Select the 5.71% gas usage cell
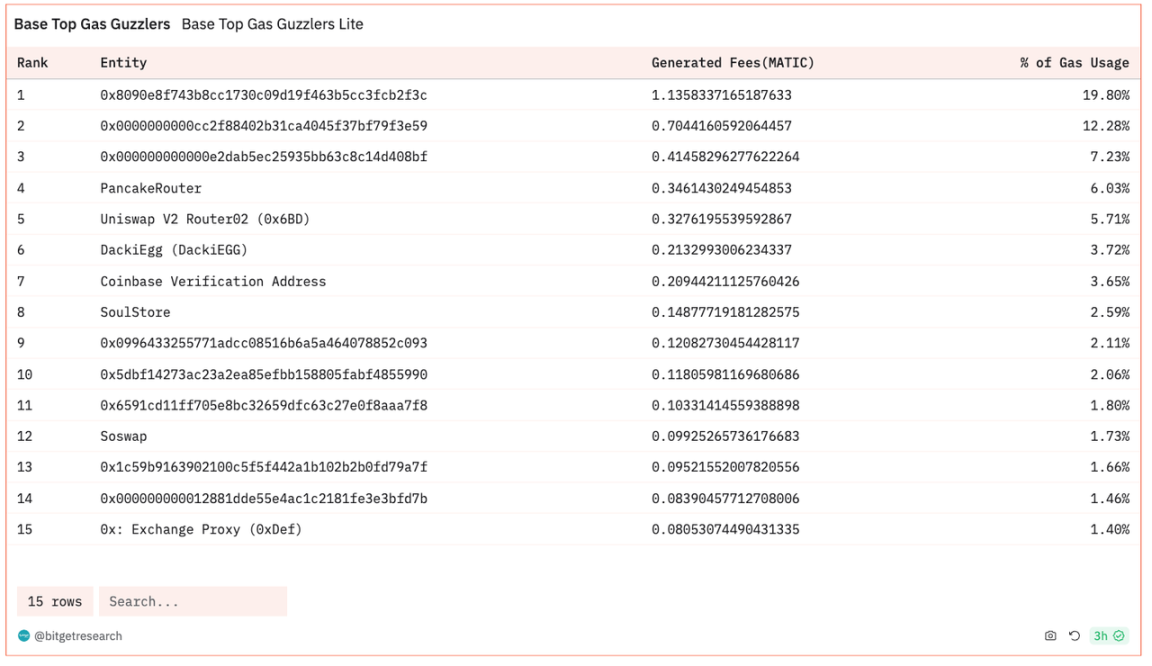1152x666 pixels. [x=1109, y=219]
